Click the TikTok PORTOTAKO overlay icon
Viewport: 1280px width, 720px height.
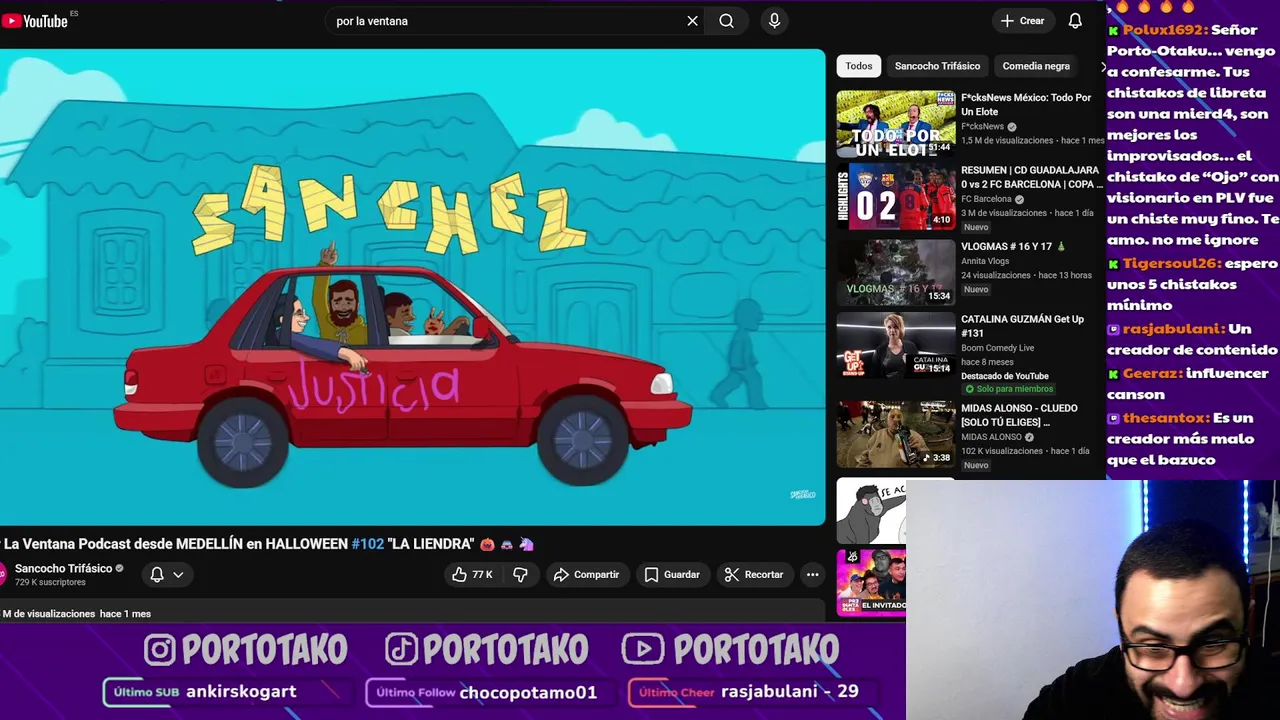(x=401, y=650)
